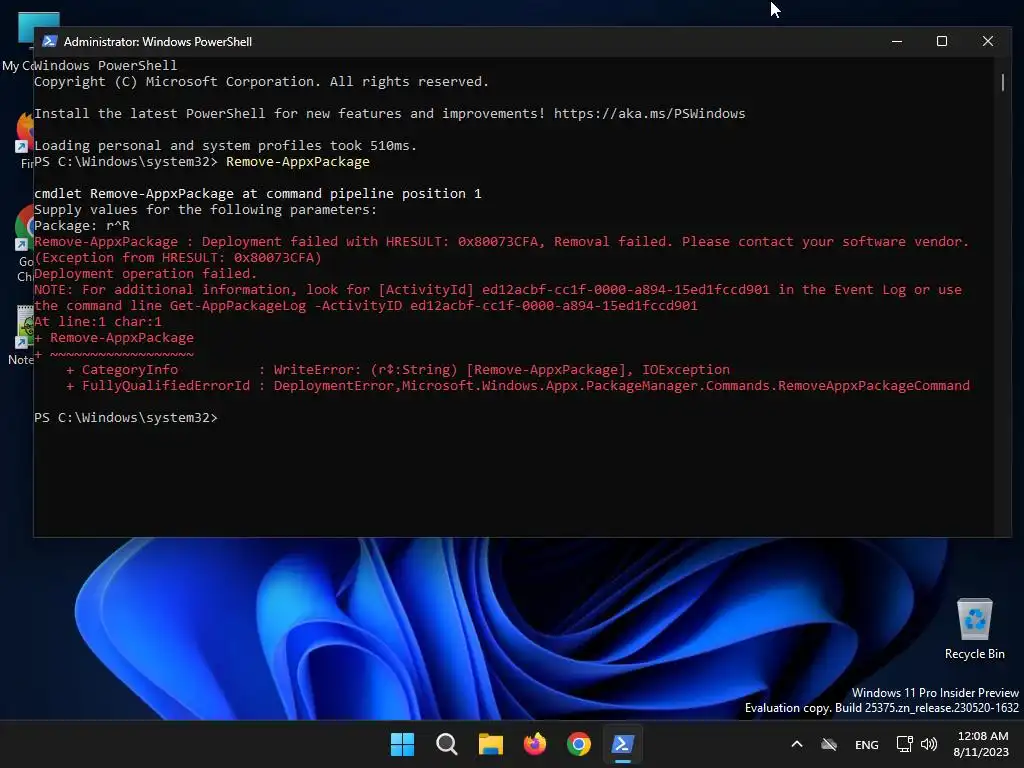Open the clock showing 12:08 AM
The image size is (1024, 768).
pos(981,744)
